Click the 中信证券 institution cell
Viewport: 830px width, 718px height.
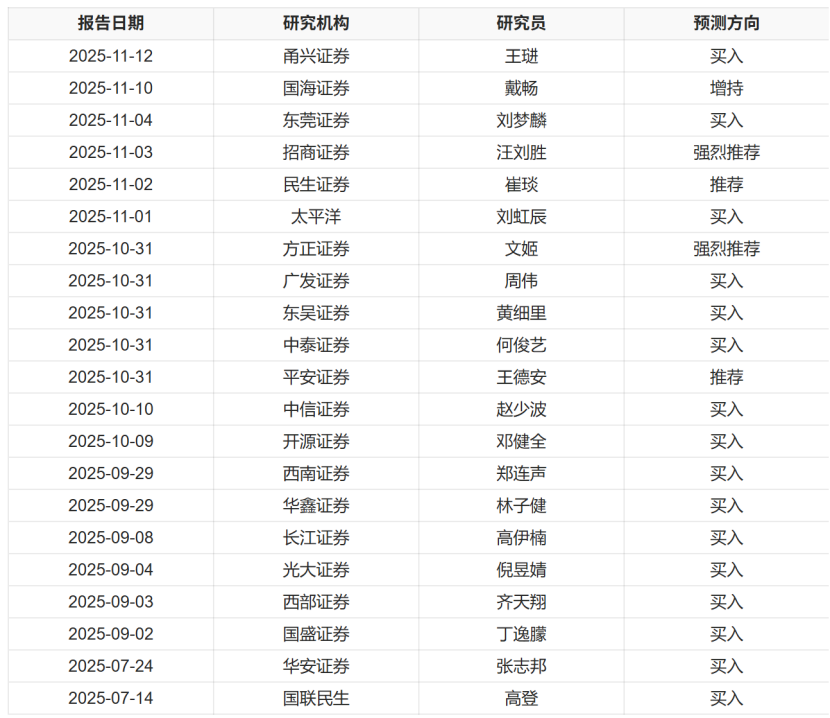click(316, 409)
